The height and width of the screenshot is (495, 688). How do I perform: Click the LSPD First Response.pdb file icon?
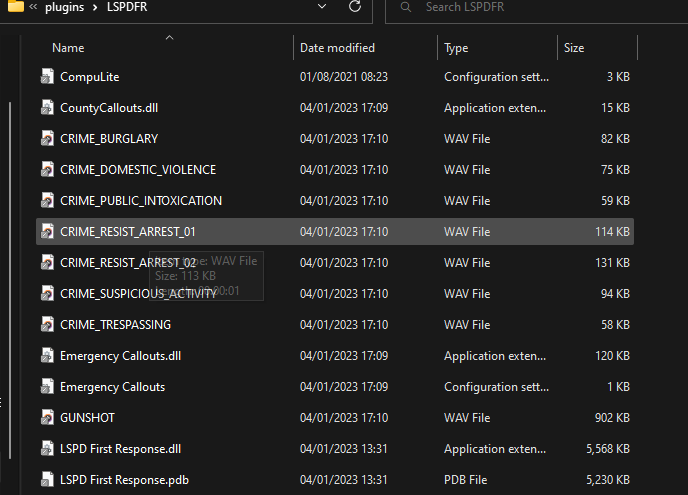[x=47, y=480]
